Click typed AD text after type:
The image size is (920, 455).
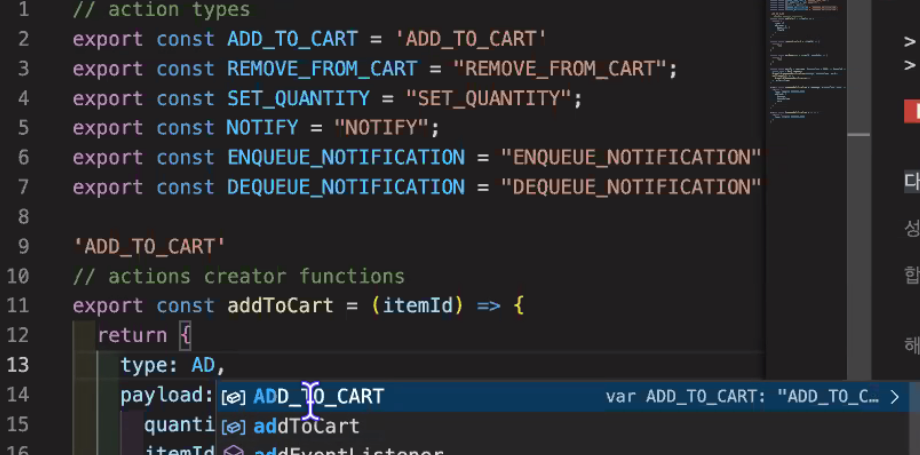[203, 365]
